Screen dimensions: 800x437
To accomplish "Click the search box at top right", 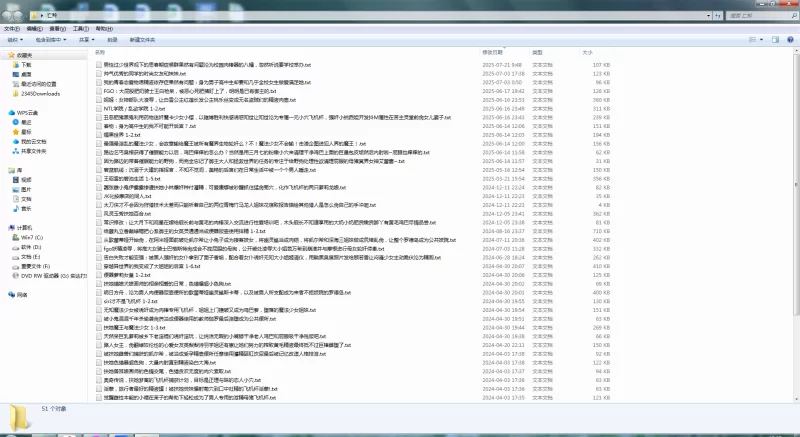I will point(762,16).
